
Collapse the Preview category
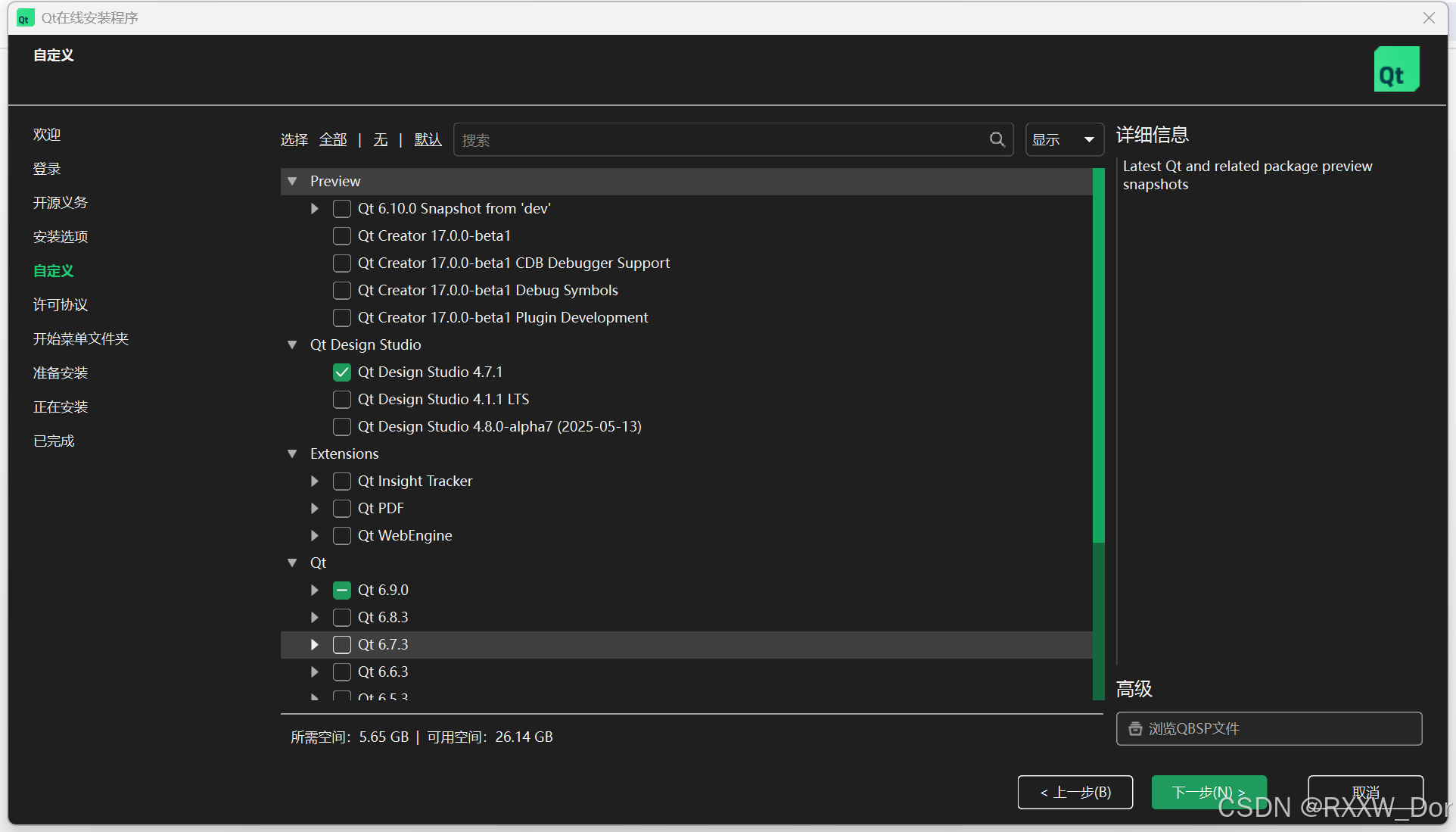[292, 182]
